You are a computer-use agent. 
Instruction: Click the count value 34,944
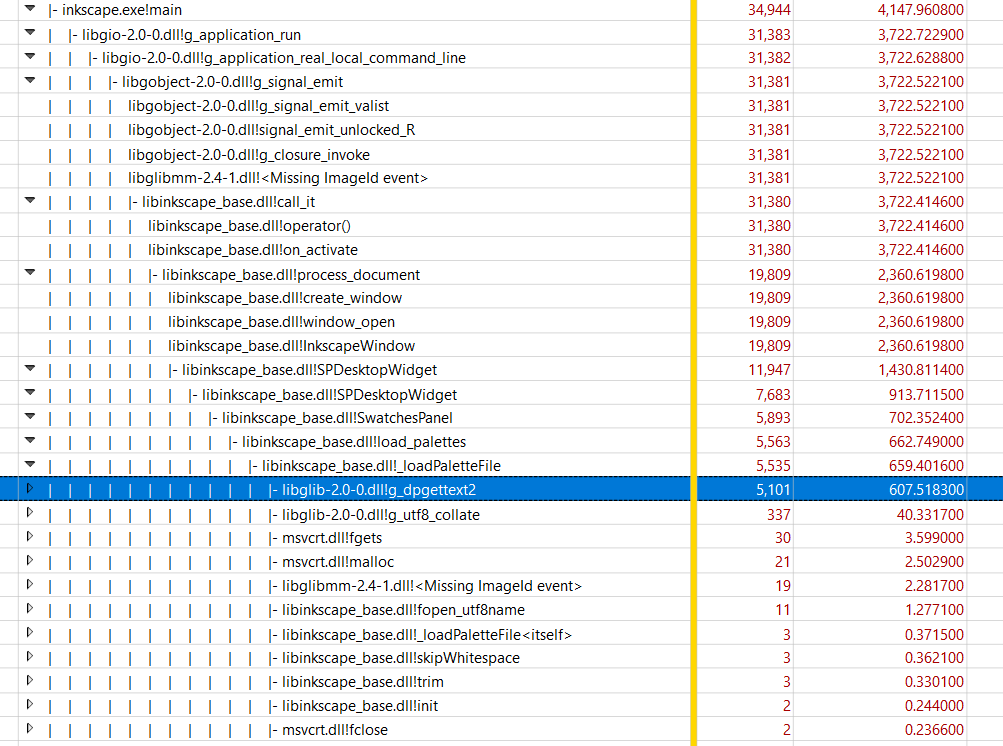[x=770, y=10]
